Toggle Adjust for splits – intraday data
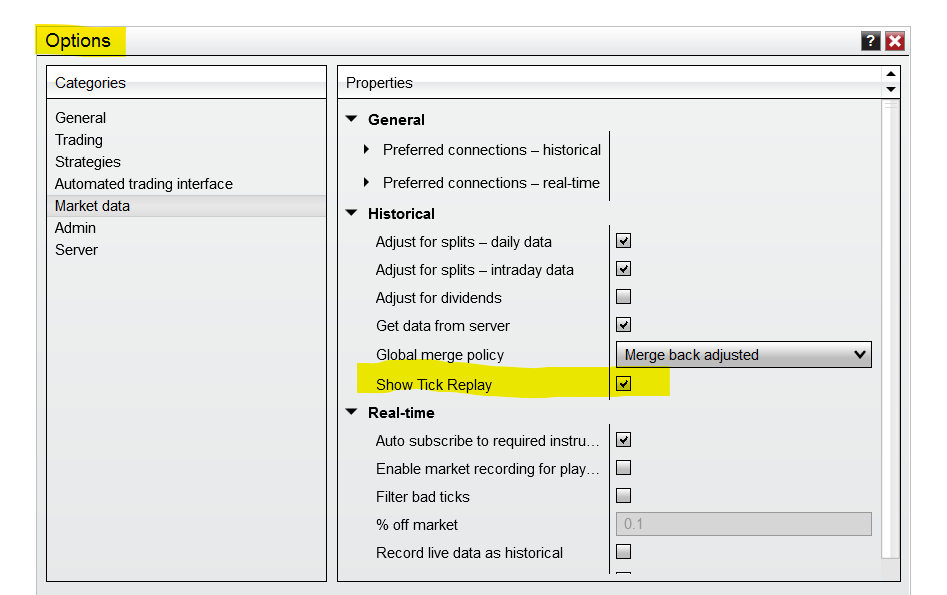 point(623,269)
